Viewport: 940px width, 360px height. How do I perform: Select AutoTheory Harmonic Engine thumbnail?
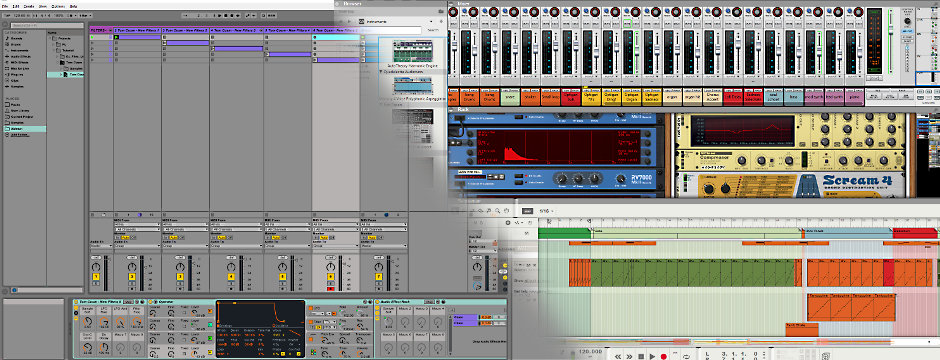[413, 51]
